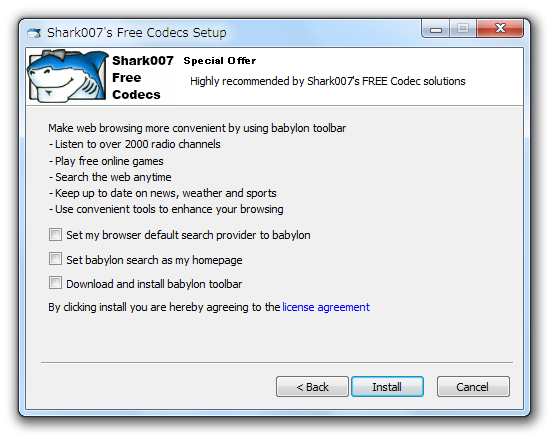Select the Highly recommended by Shark007's text
553x439 pixels.
328,81
